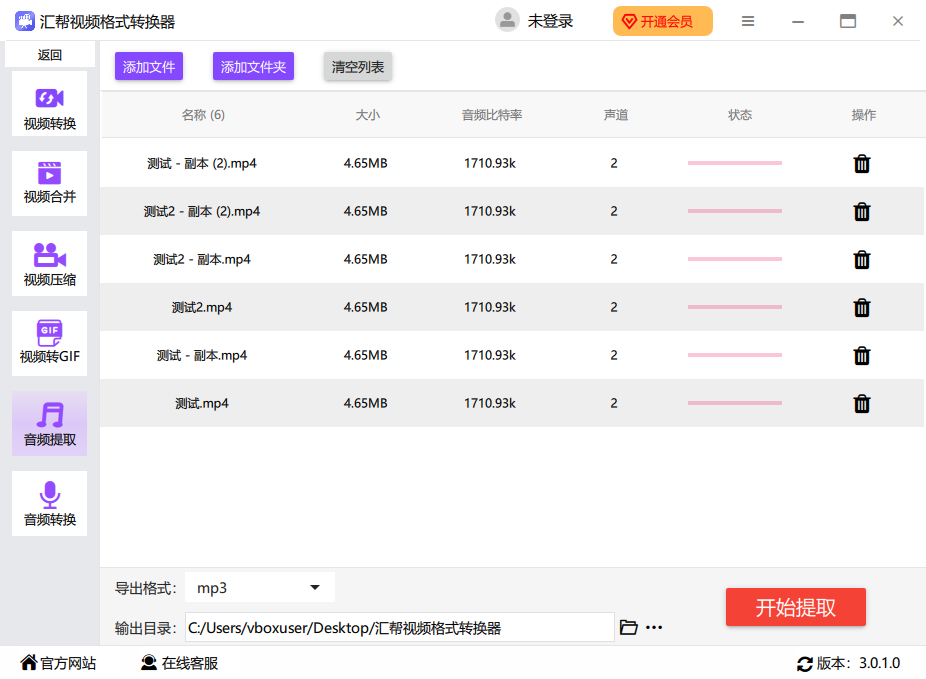Screen dimensions: 926x679
Task: Click 添加文件 to add files
Action: click(x=148, y=65)
